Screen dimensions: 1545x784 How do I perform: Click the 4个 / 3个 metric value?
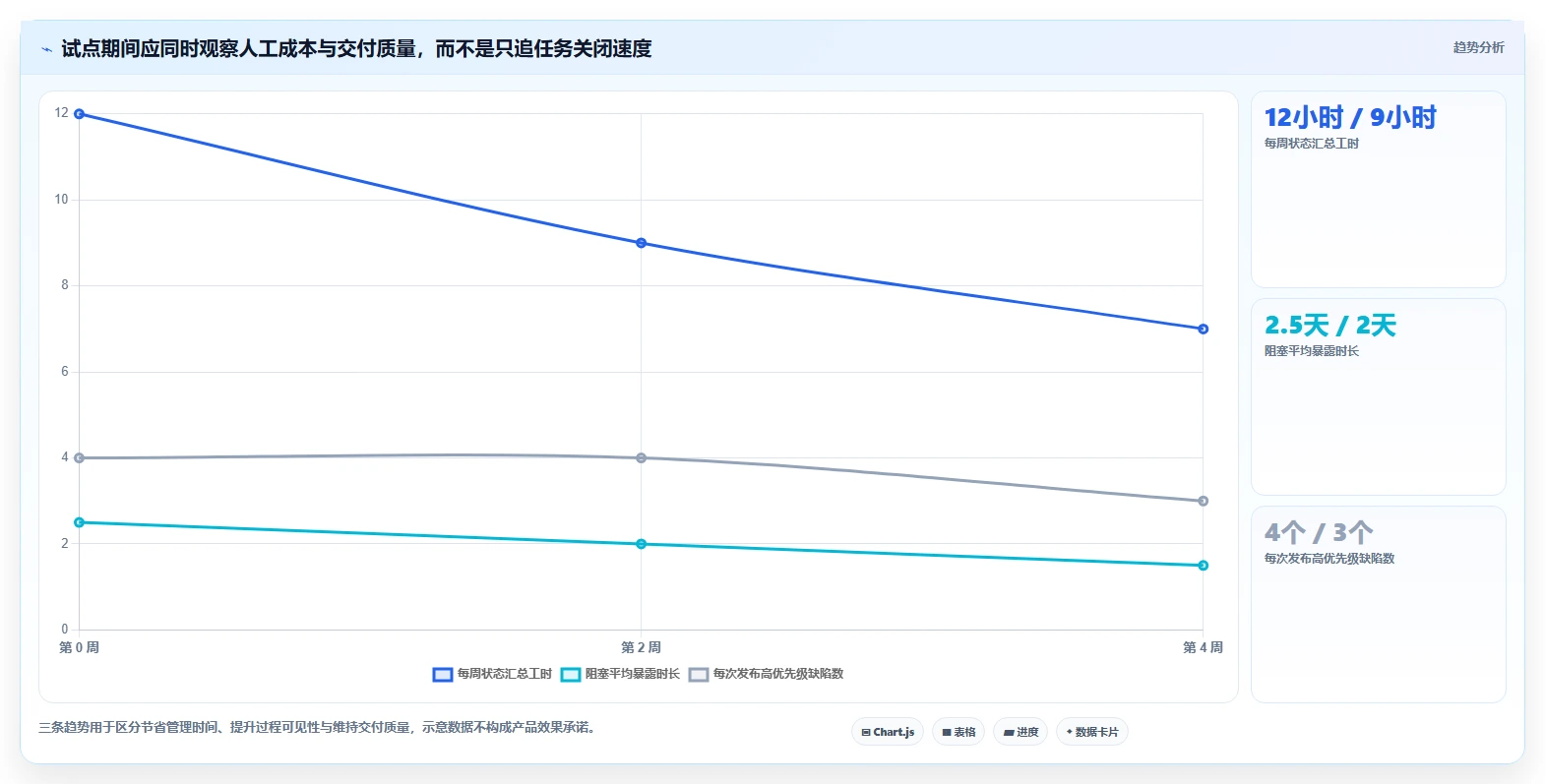coord(1319,533)
